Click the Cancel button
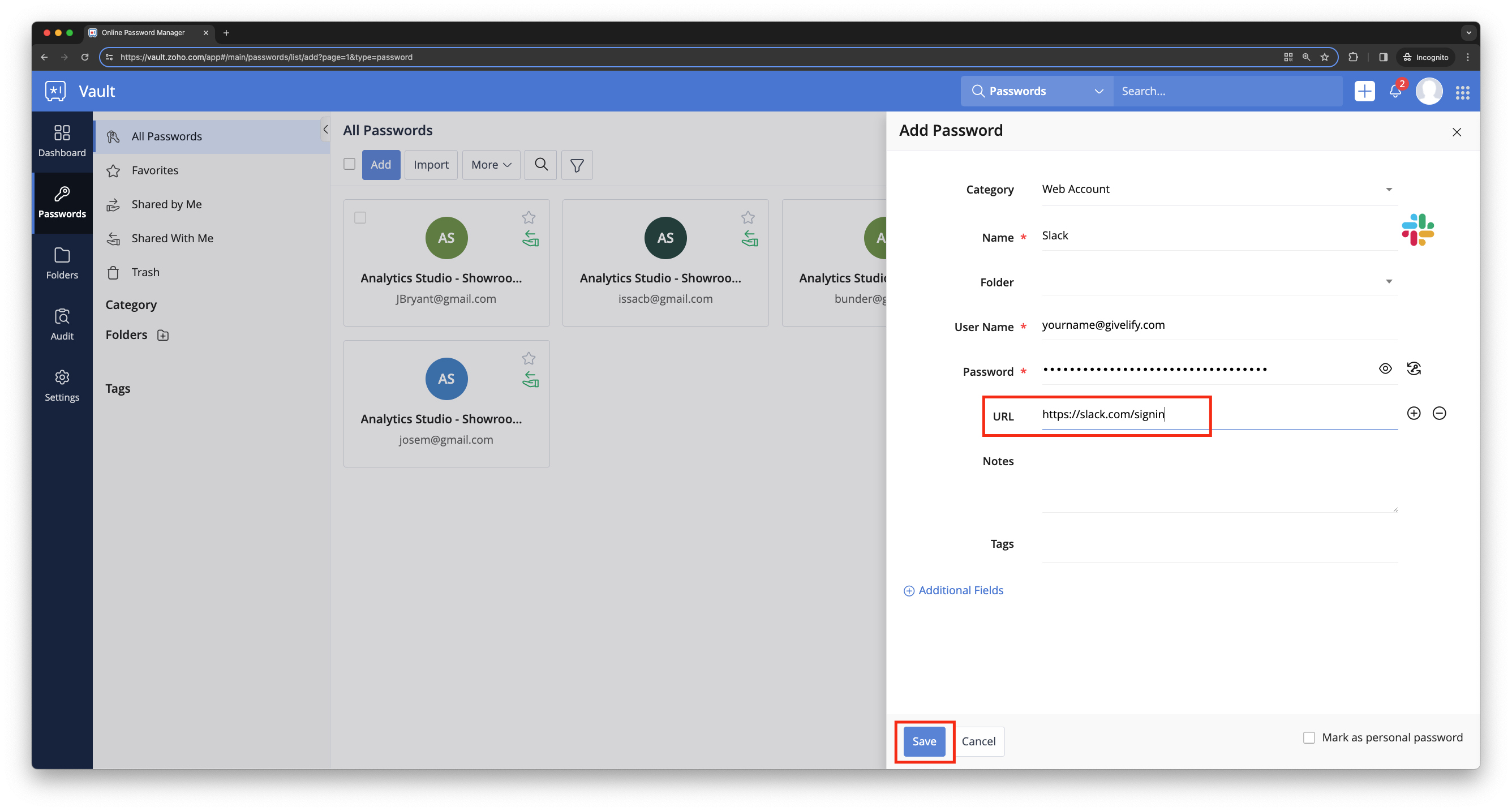Image resolution: width=1512 pixels, height=811 pixels. 978,741
